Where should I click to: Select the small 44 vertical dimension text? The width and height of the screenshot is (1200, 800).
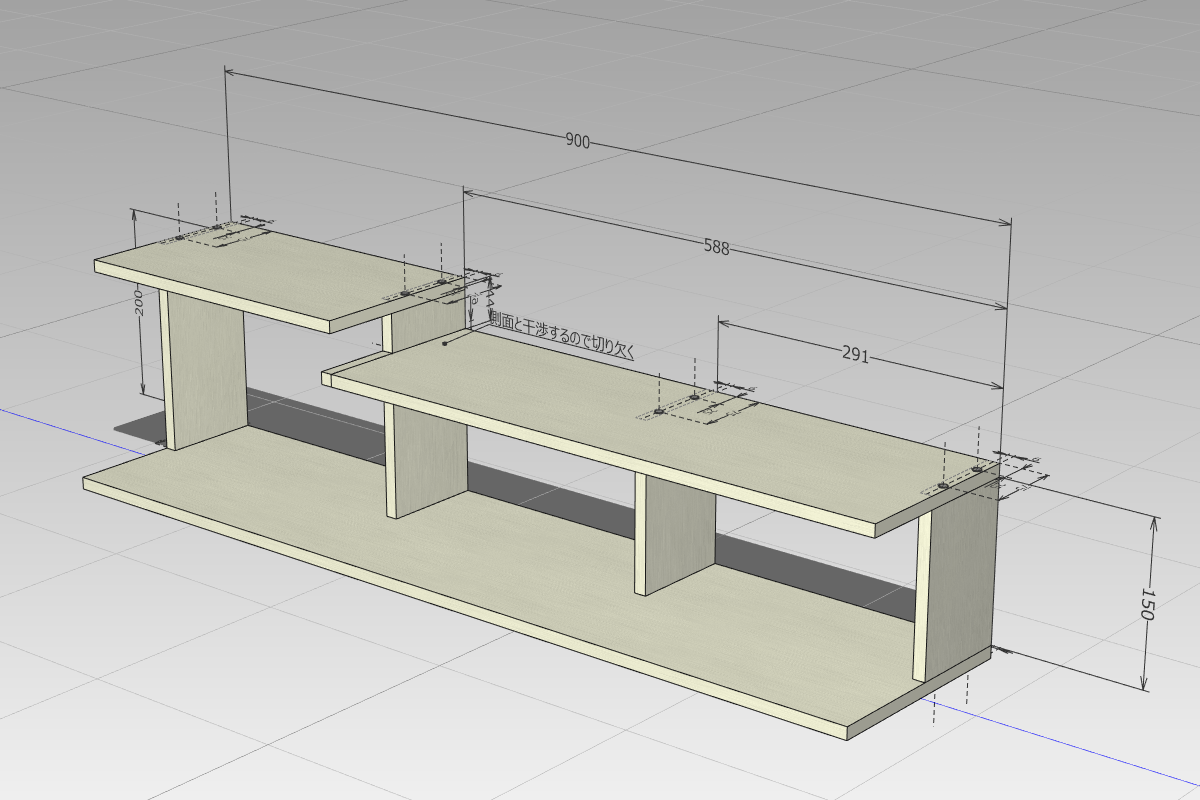click(x=490, y=298)
